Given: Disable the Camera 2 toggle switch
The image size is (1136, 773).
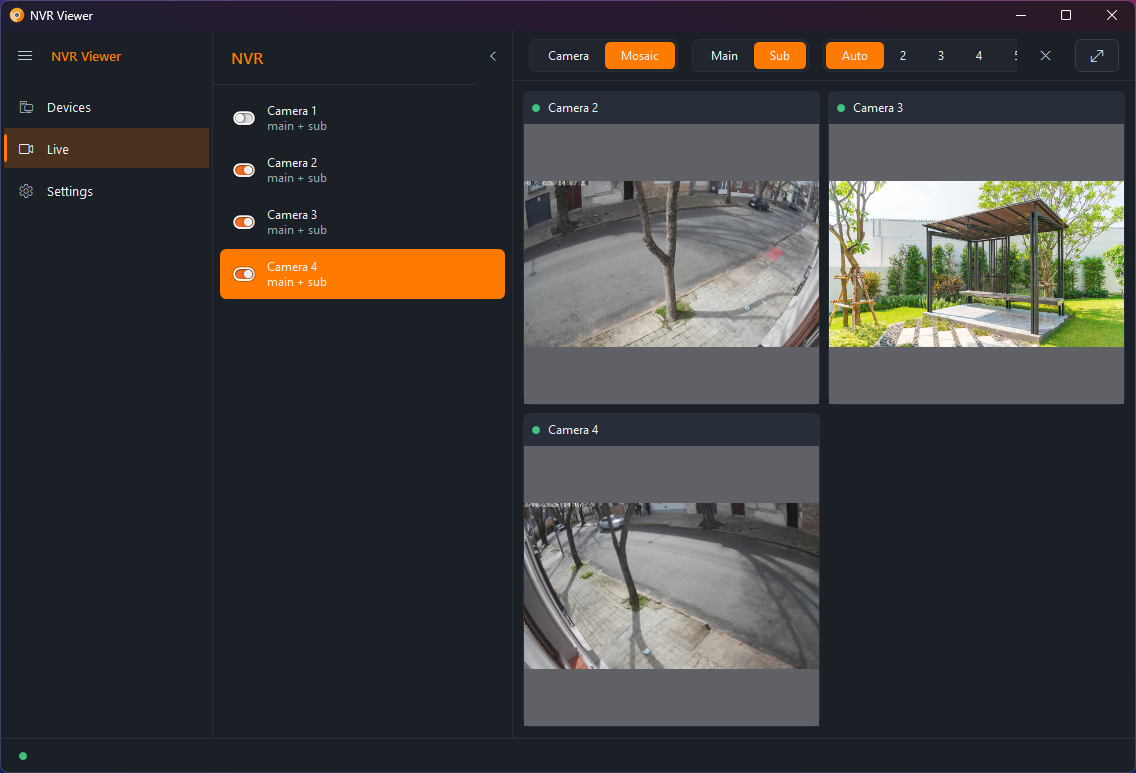Looking at the screenshot, I should point(244,170).
